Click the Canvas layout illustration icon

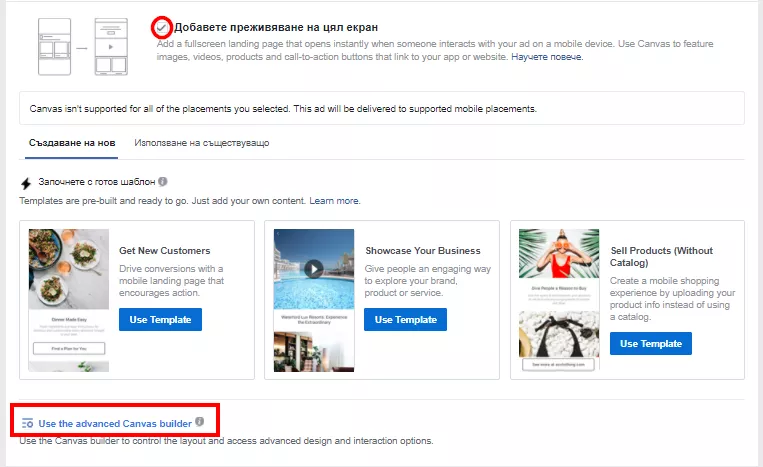tap(83, 47)
